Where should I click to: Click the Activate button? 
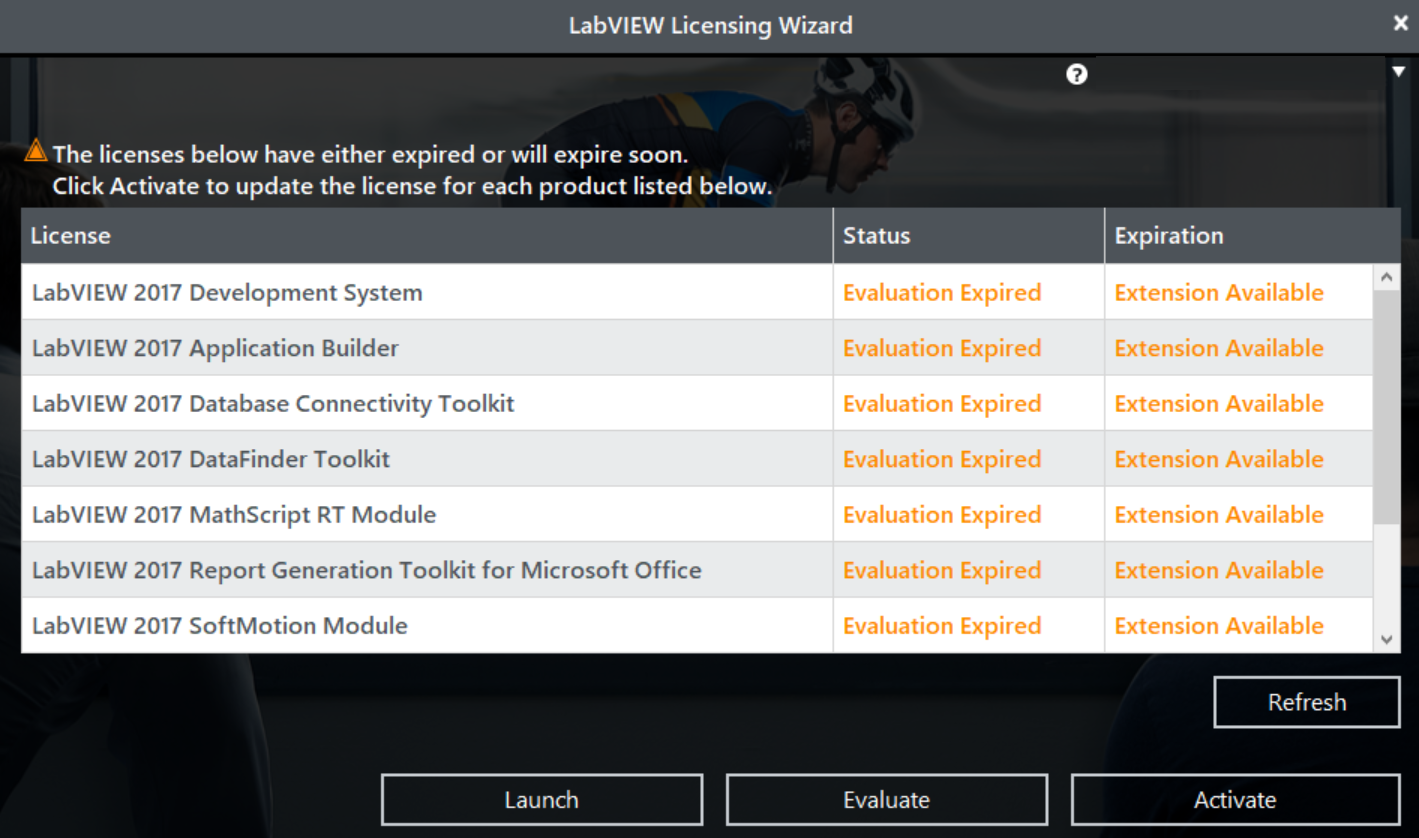(1234, 800)
